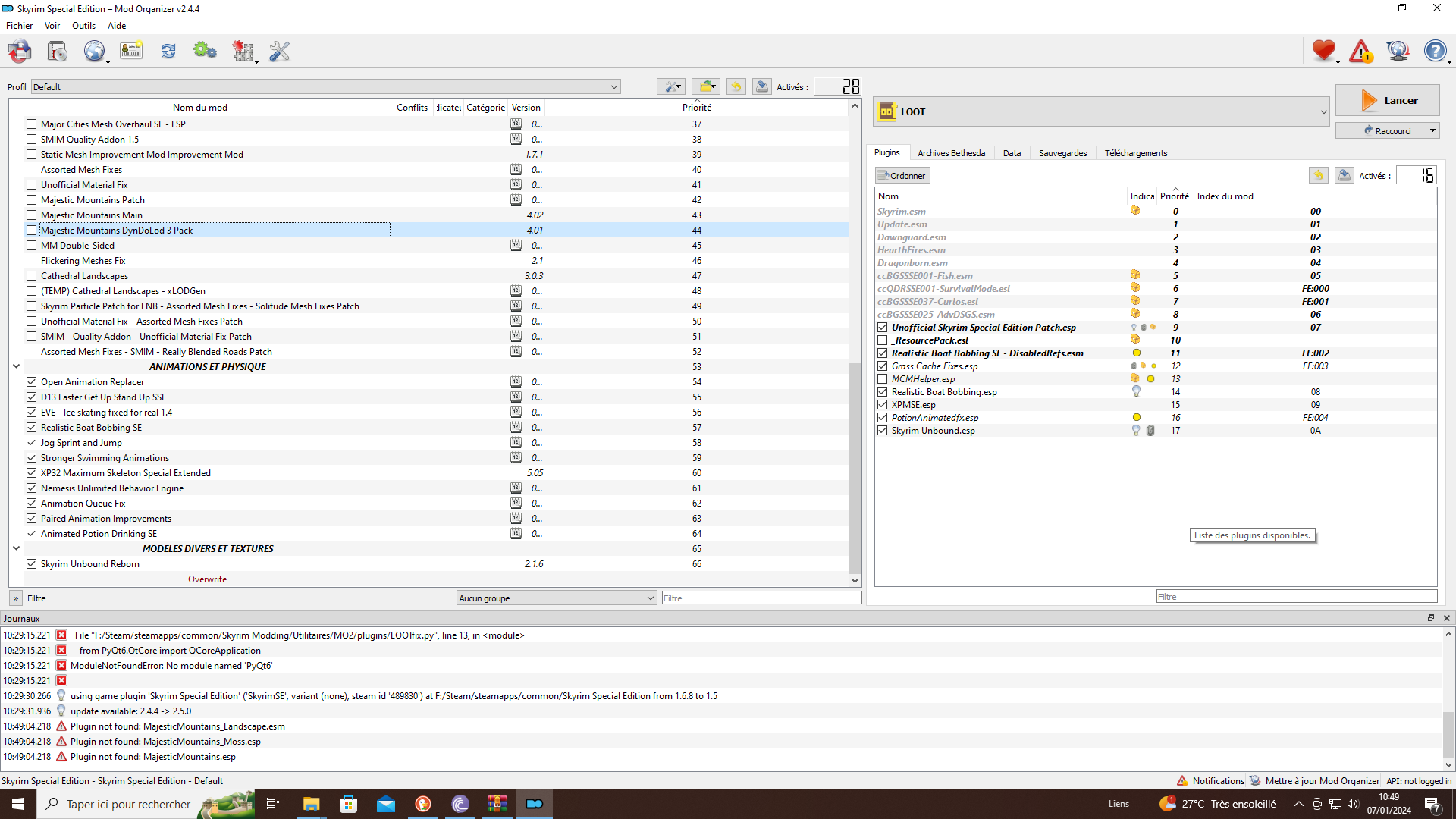Switch to the Téléchargements tab
Viewport: 1456px width, 819px height.
[1135, 153]
